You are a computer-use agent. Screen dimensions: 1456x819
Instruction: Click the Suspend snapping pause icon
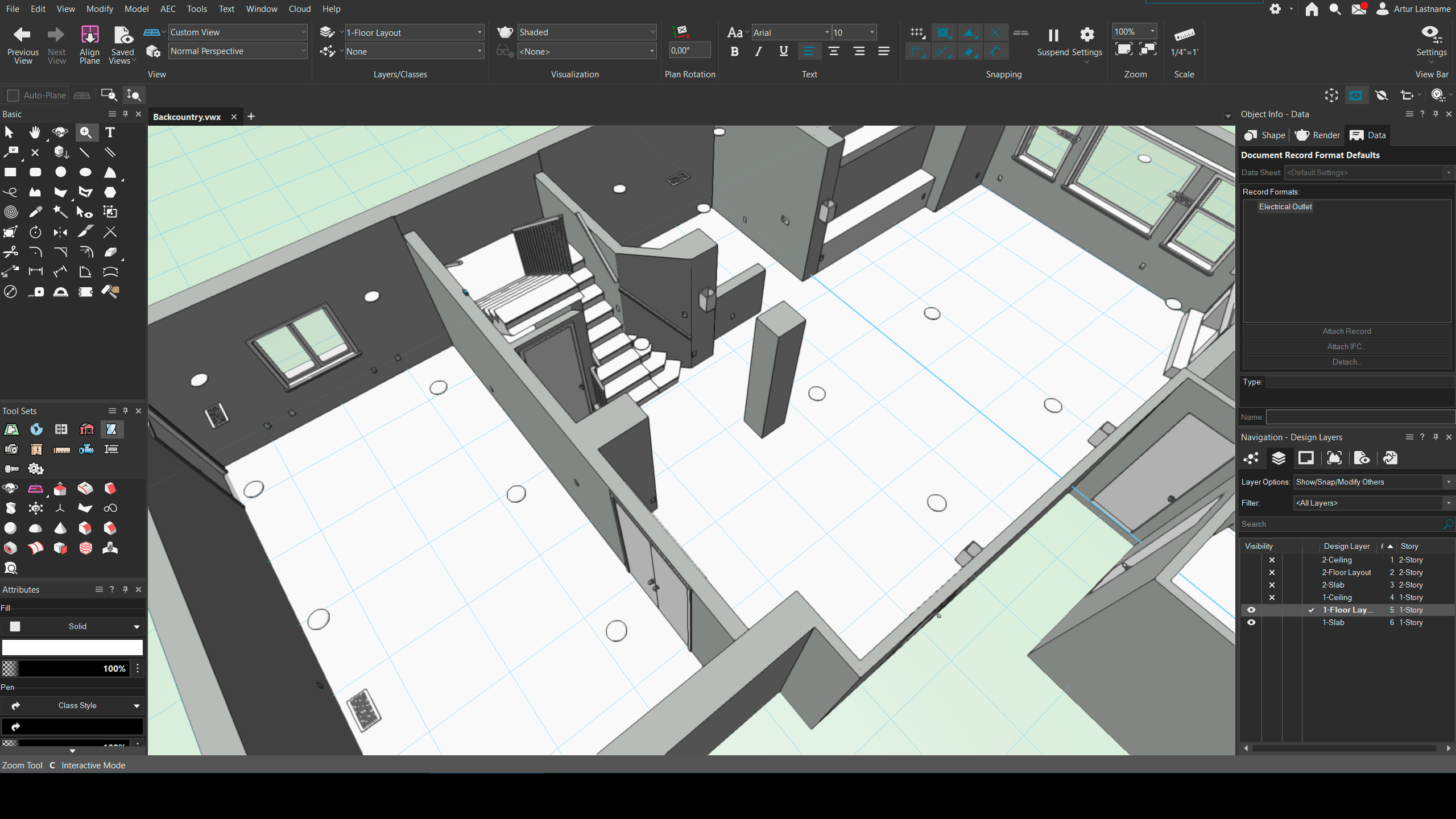(1053, 36)
